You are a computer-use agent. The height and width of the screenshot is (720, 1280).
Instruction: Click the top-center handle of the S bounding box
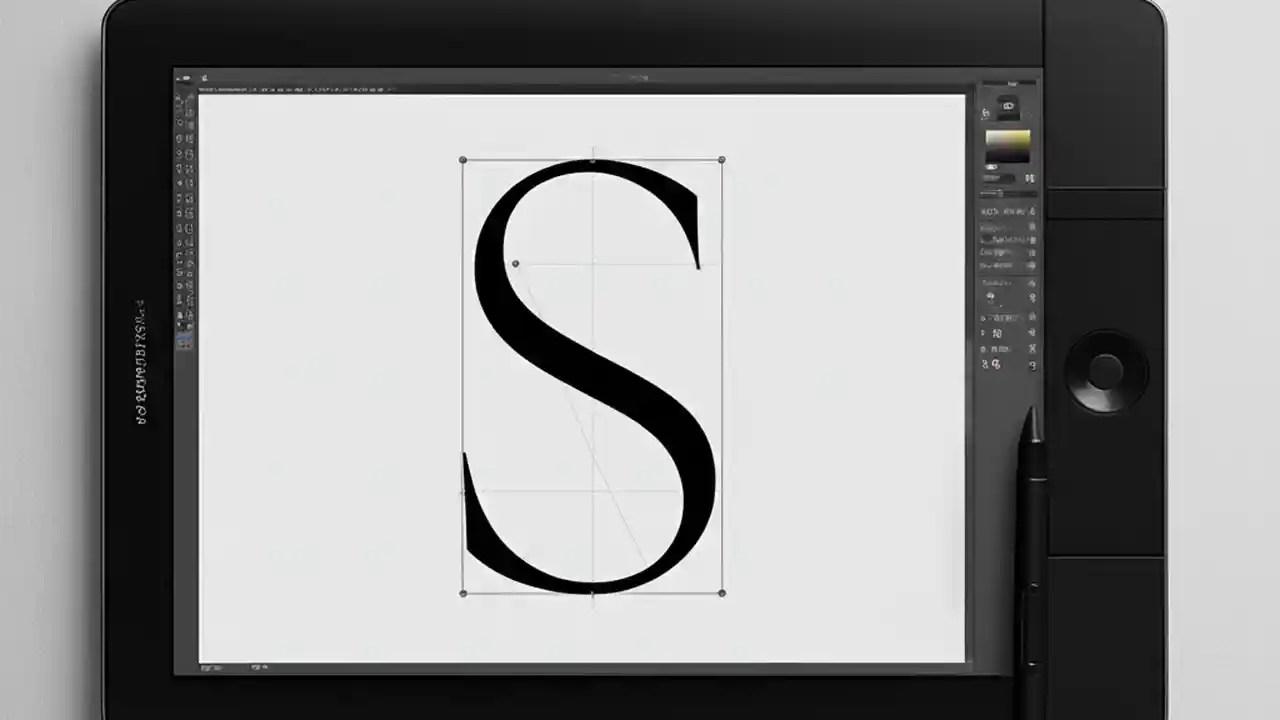592,159
